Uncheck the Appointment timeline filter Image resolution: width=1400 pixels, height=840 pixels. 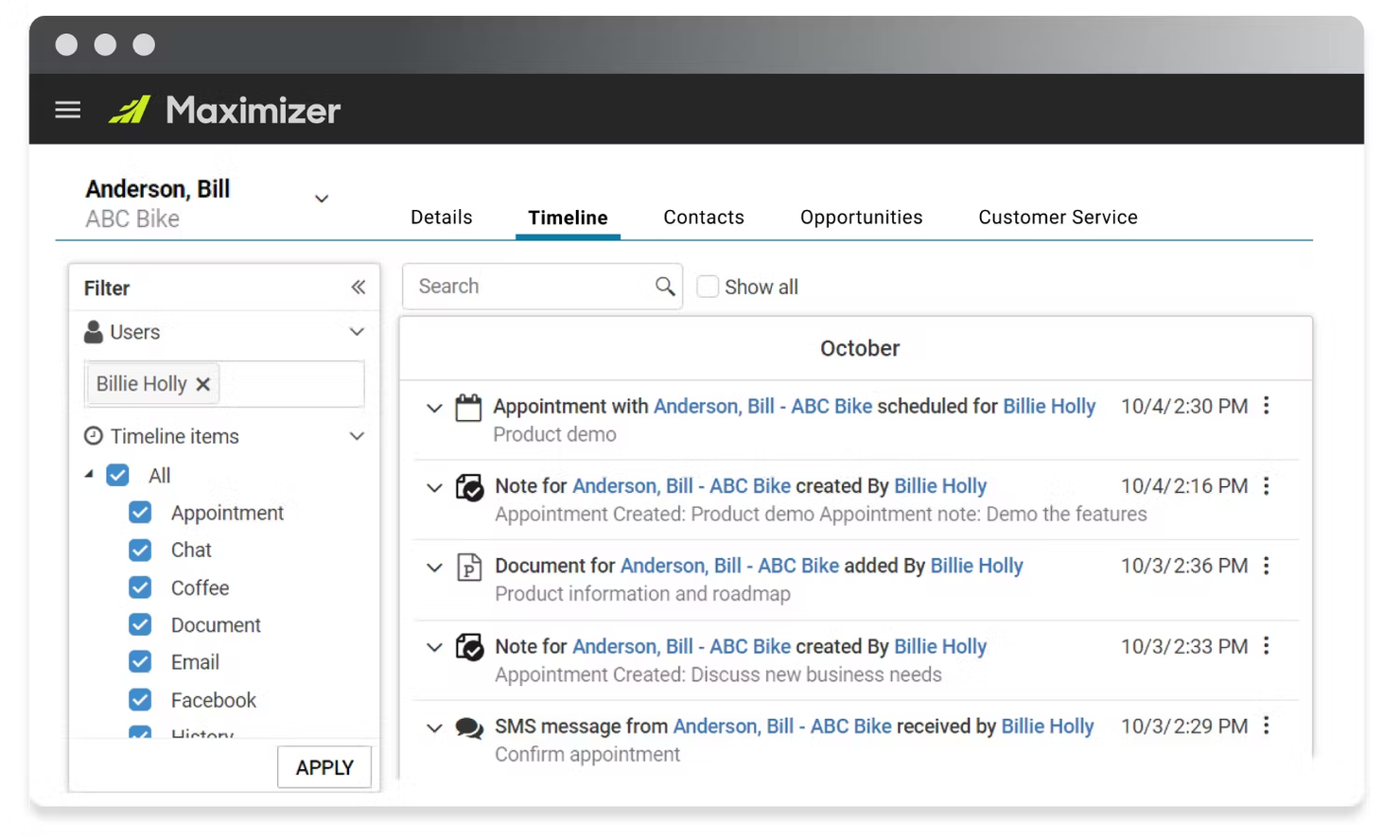click(x=139, y=512)
